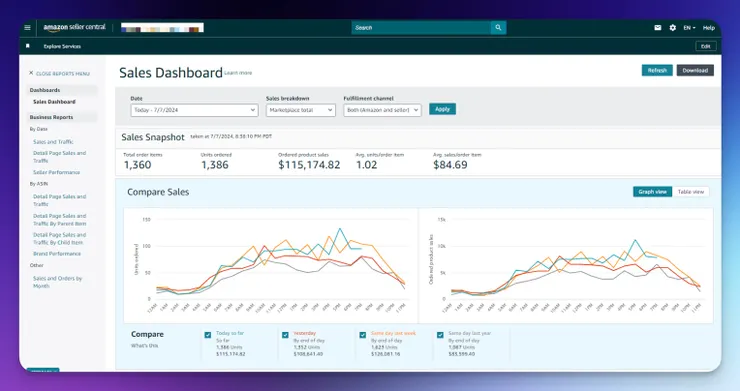
Task: Click the Edit button in top bar
Action: click(706, 46)
